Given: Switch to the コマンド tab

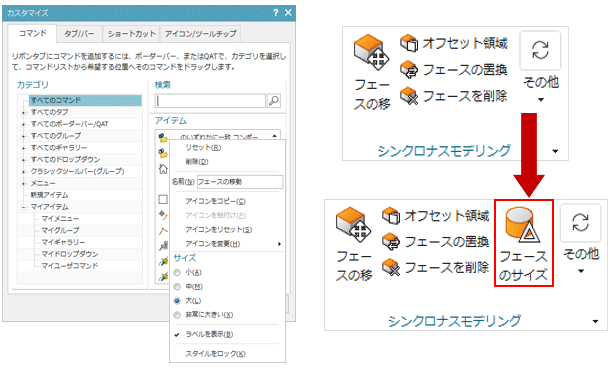Looking at the screenshot, I should [x=32, y=34].
